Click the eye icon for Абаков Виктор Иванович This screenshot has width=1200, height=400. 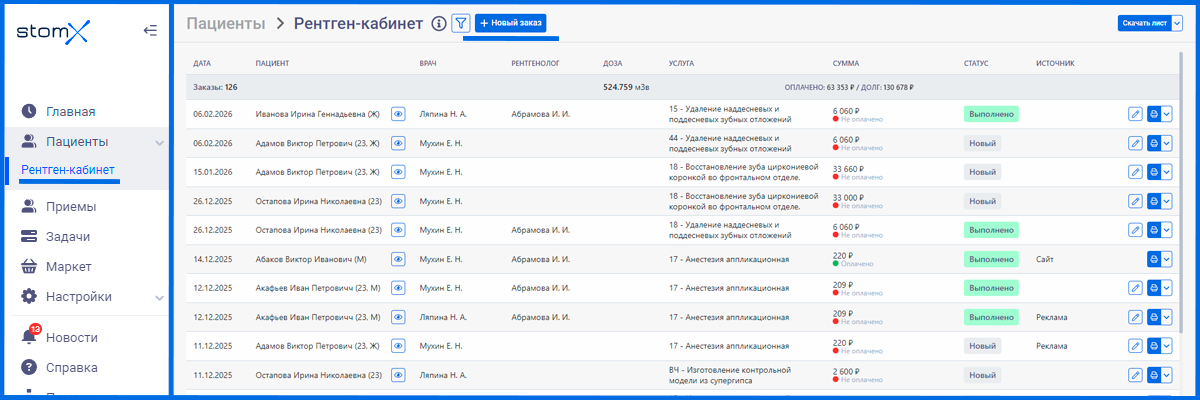pyautogui.click(x=398, y=259)
